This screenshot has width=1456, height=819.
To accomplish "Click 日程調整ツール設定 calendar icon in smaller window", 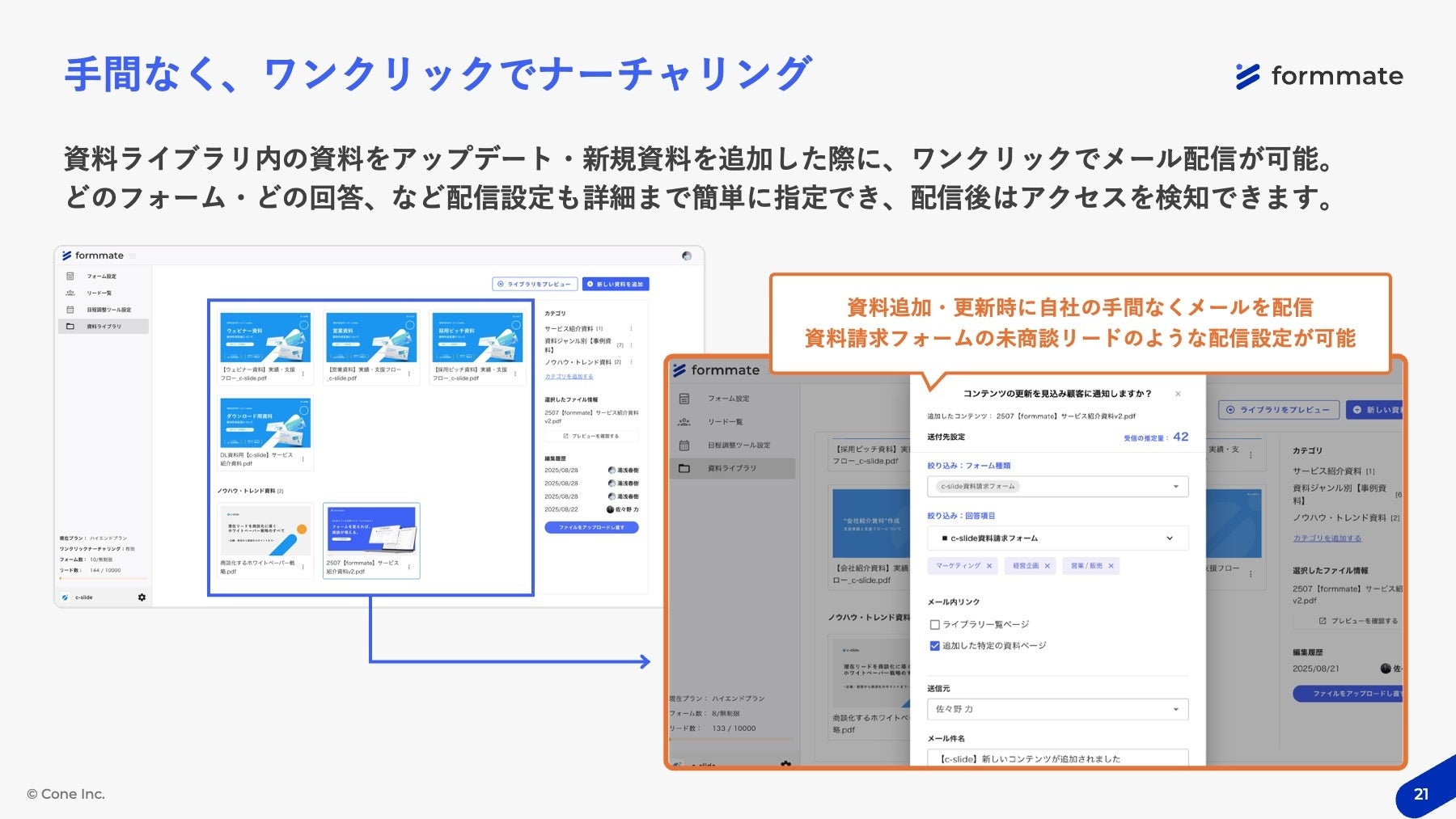I will click(70, 310).
